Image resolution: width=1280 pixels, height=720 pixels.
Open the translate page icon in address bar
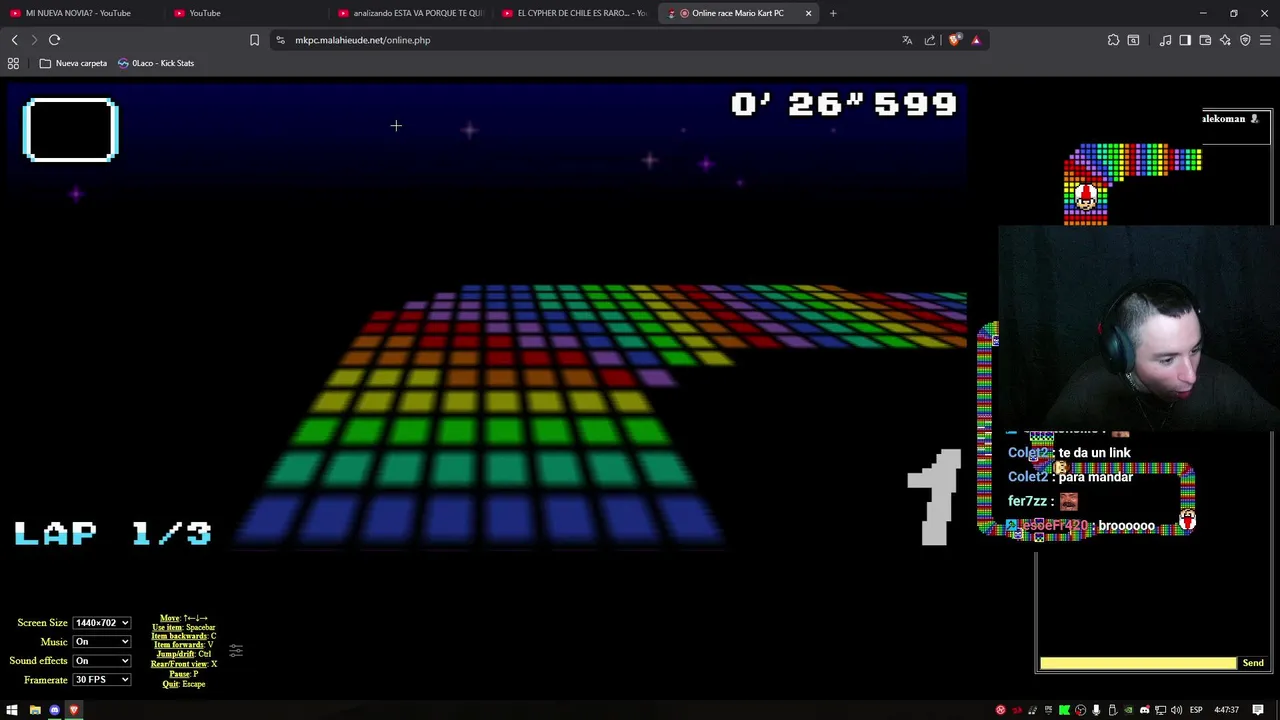coord(907,40)
